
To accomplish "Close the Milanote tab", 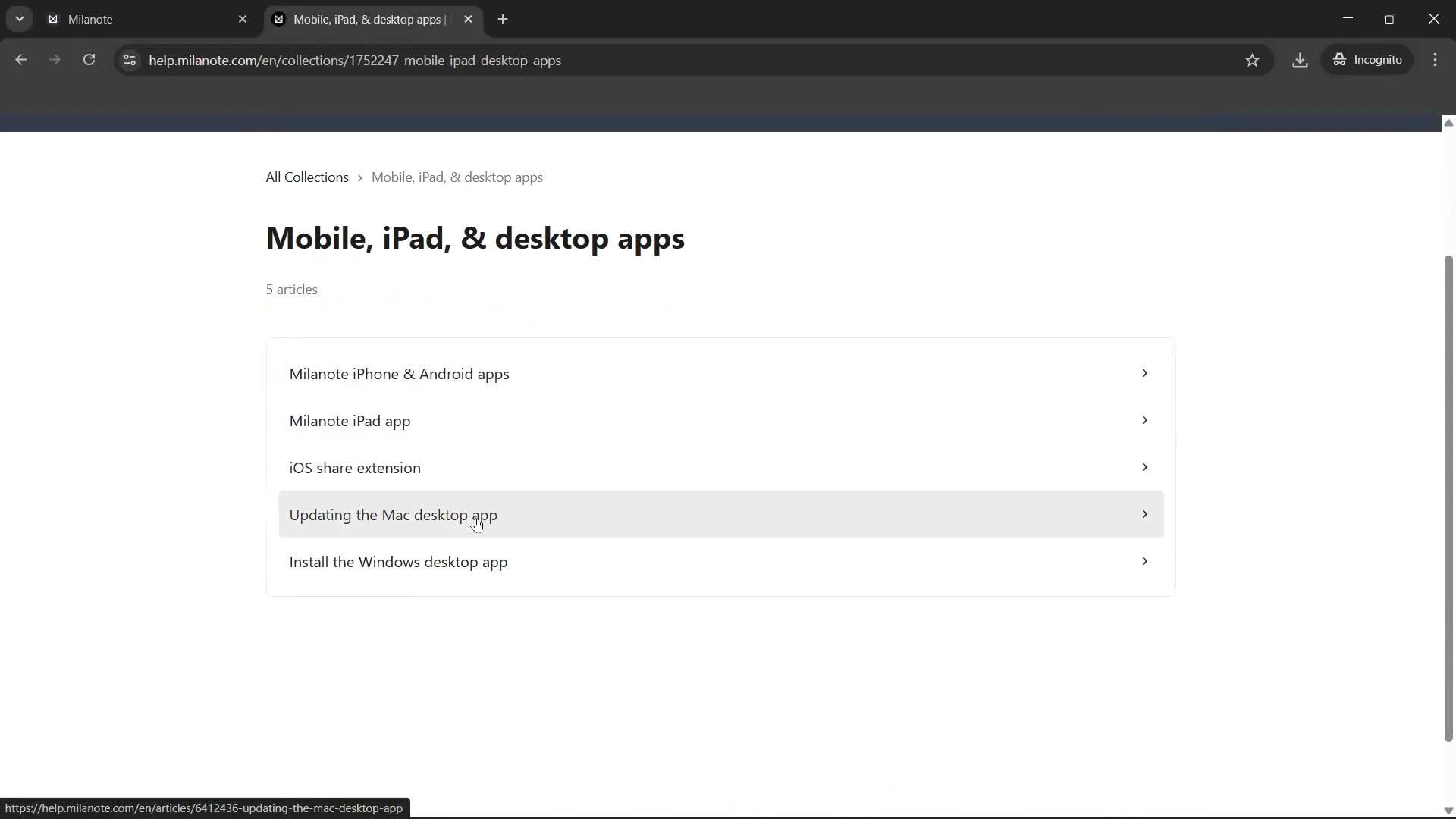I will pyautogui.click(x=242, y=19).
